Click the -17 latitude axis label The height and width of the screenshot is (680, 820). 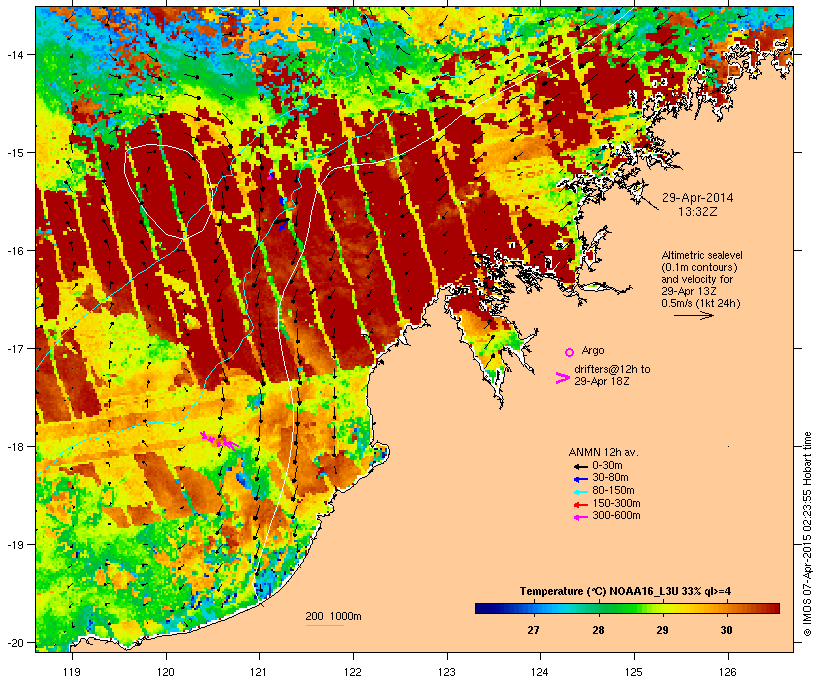[x=14, y=348]
